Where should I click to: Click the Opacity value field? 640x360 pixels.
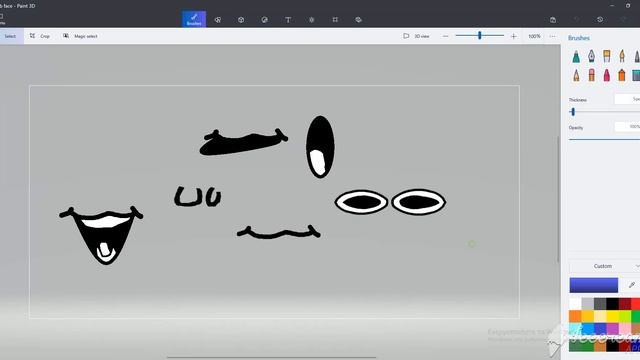click(x=627, y=127)
